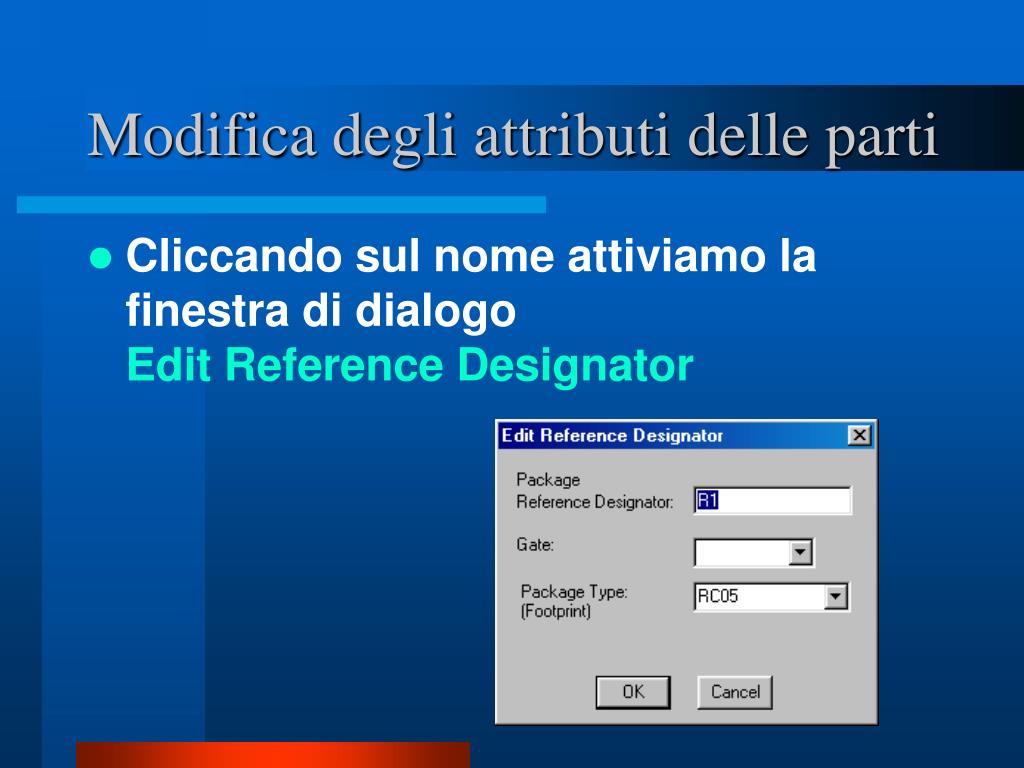Screen dimensions: 1024x768
Task: Click inside the empty Gate combo box
Action: tap(742, 552)
